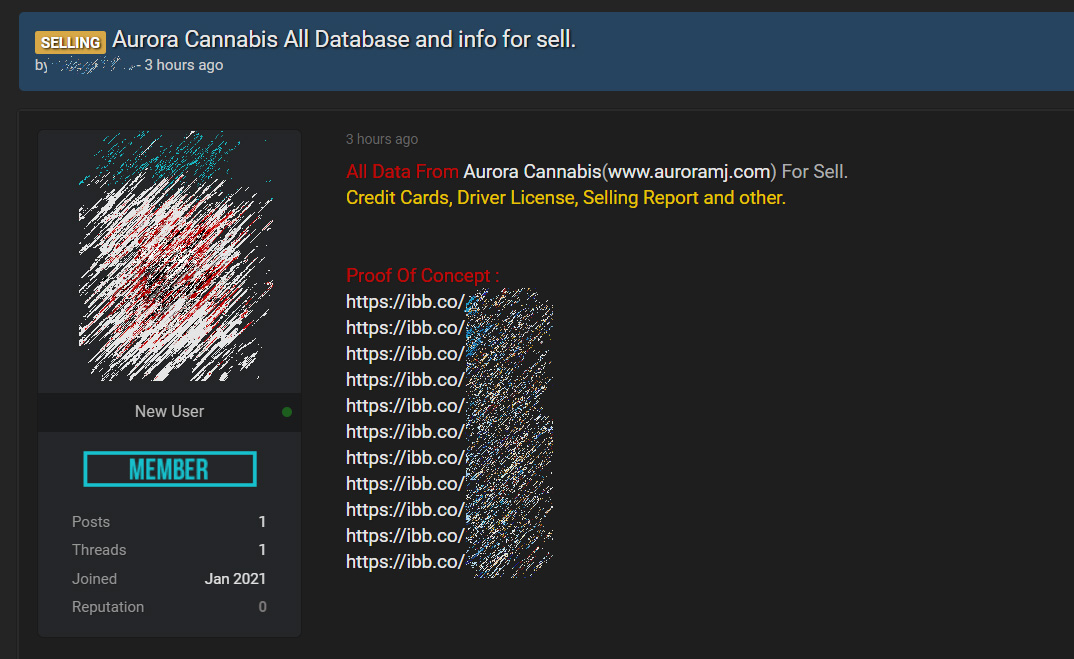This screenshot has height=659, width=1074.
Task: Click the yellow Credit Cards, Driver License line
Action: (566, 198)
